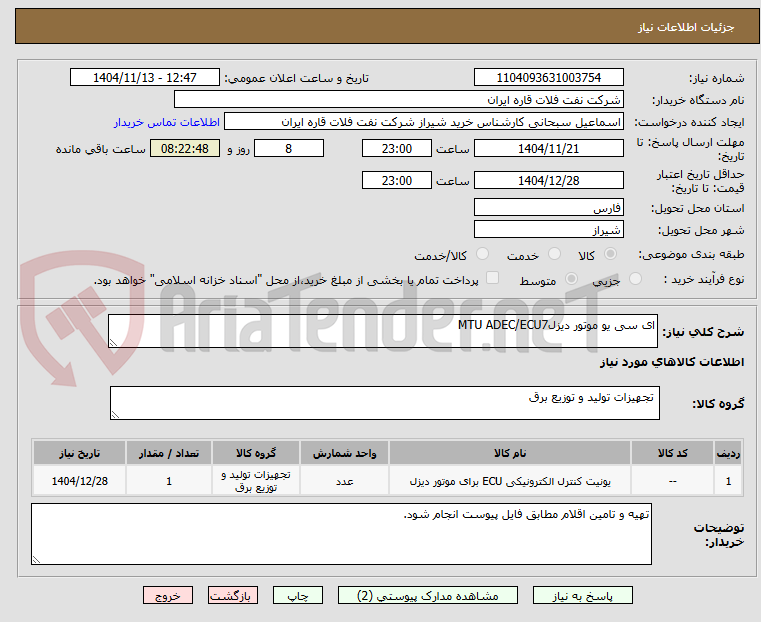Click resize handle of goods group textarea
This screenshot has height=622, width=761.
115,415
